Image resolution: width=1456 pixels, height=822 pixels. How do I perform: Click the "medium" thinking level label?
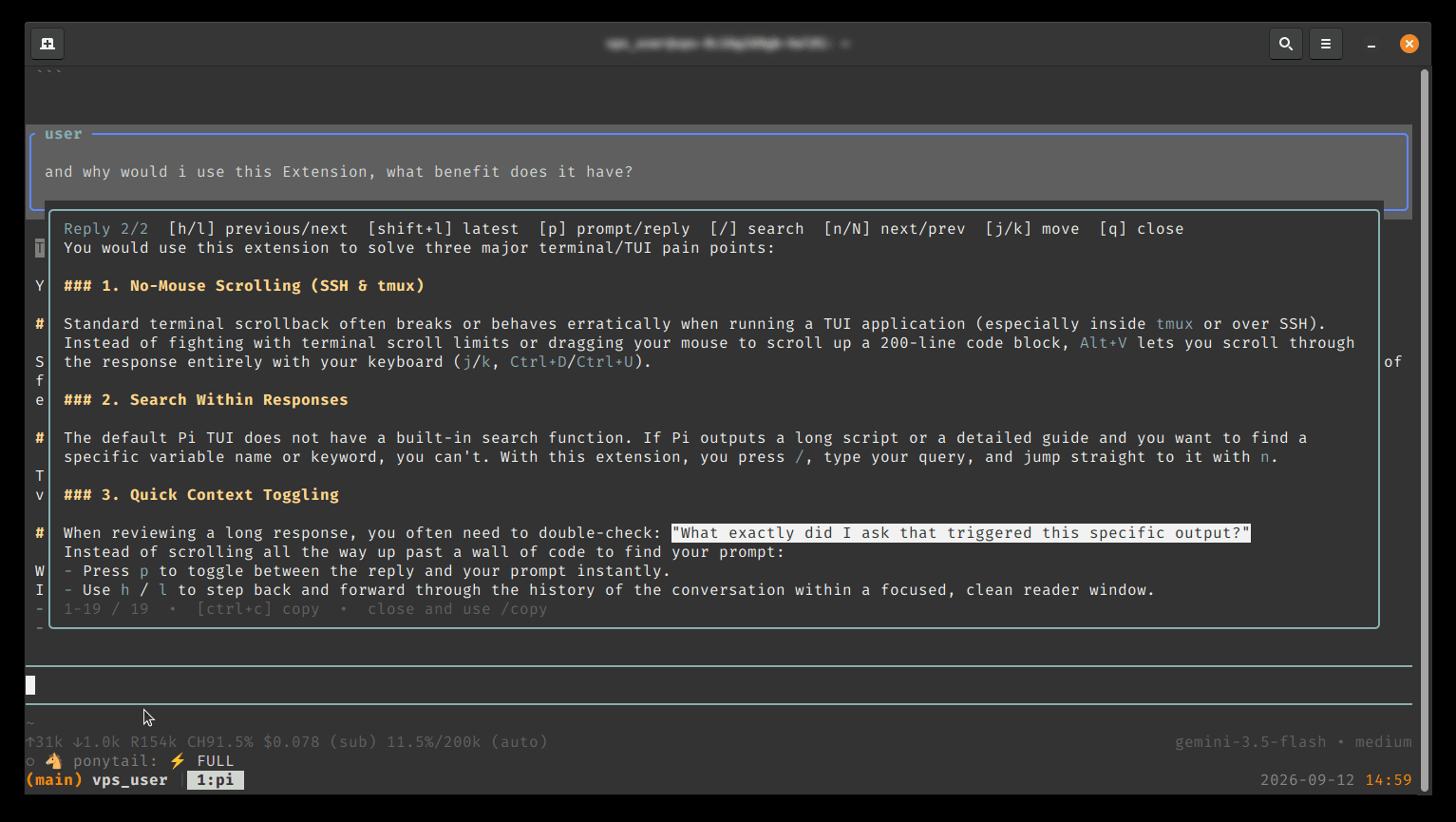pyautogui.click(x=1384, y=742)
